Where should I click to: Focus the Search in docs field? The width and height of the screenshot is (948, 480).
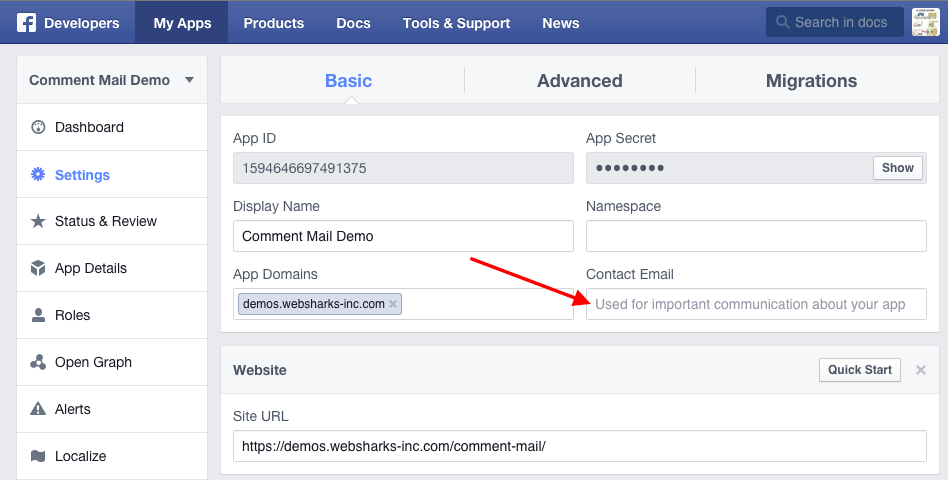835,22
